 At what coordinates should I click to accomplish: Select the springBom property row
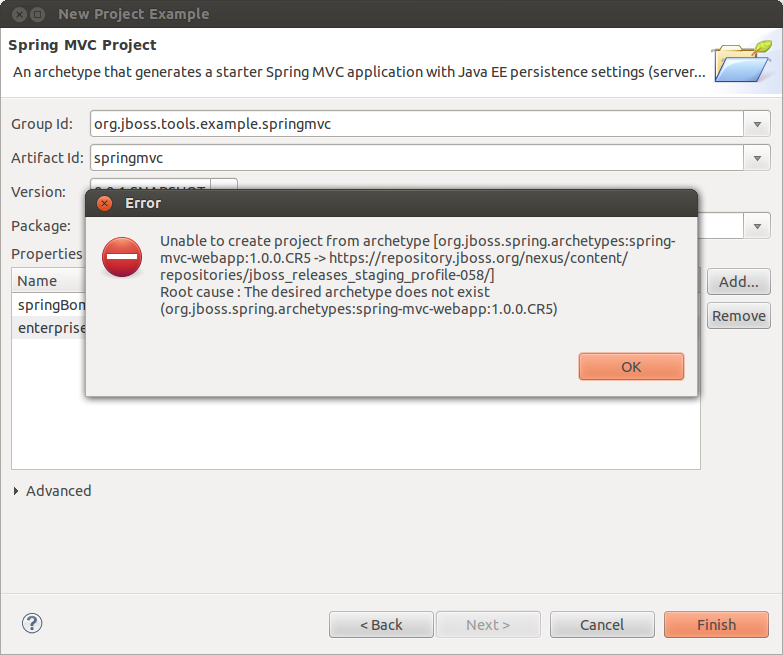pyautogui.click(x=49, y=305)
